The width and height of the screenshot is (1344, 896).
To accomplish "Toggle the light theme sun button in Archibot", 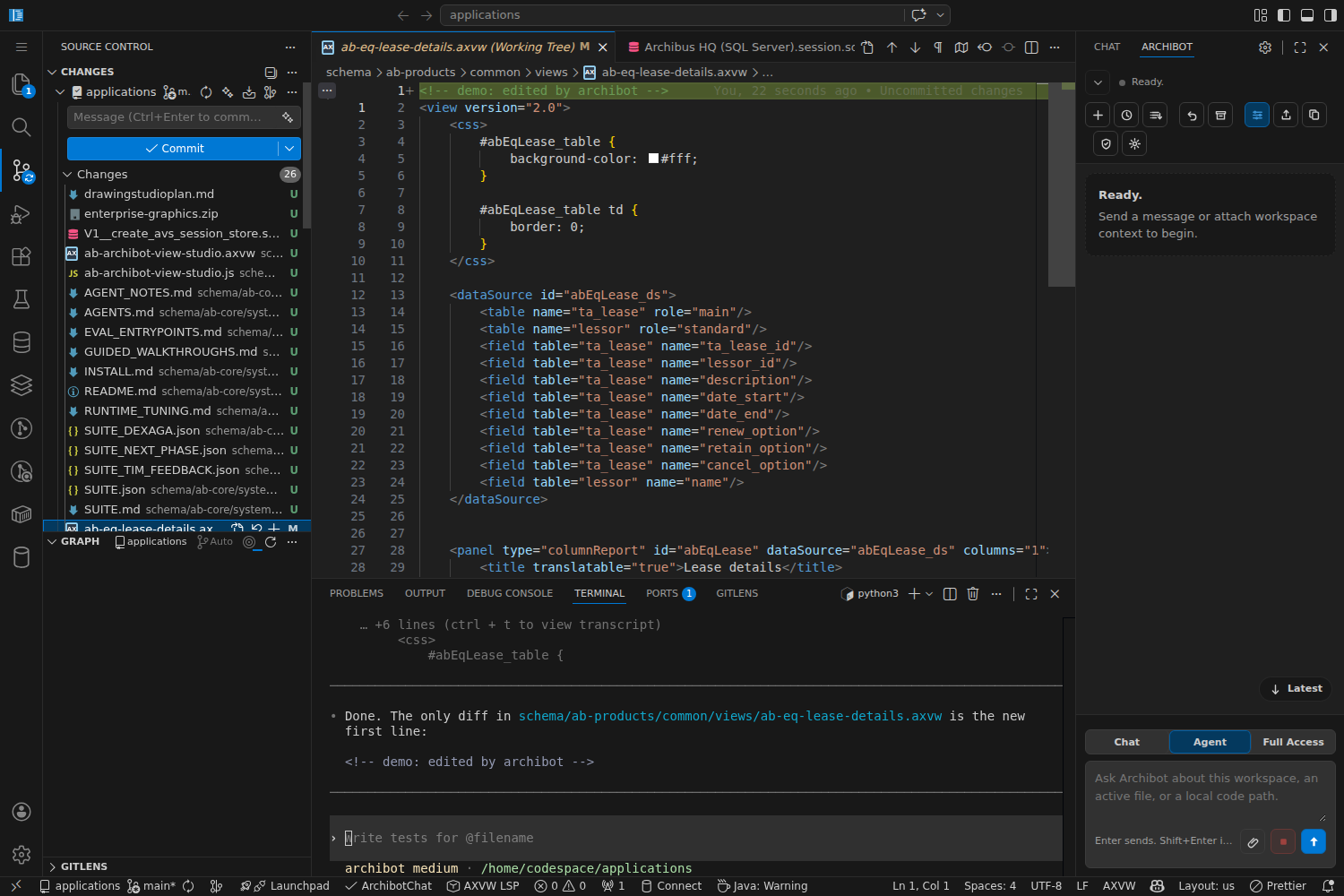I will [1134, 143].
